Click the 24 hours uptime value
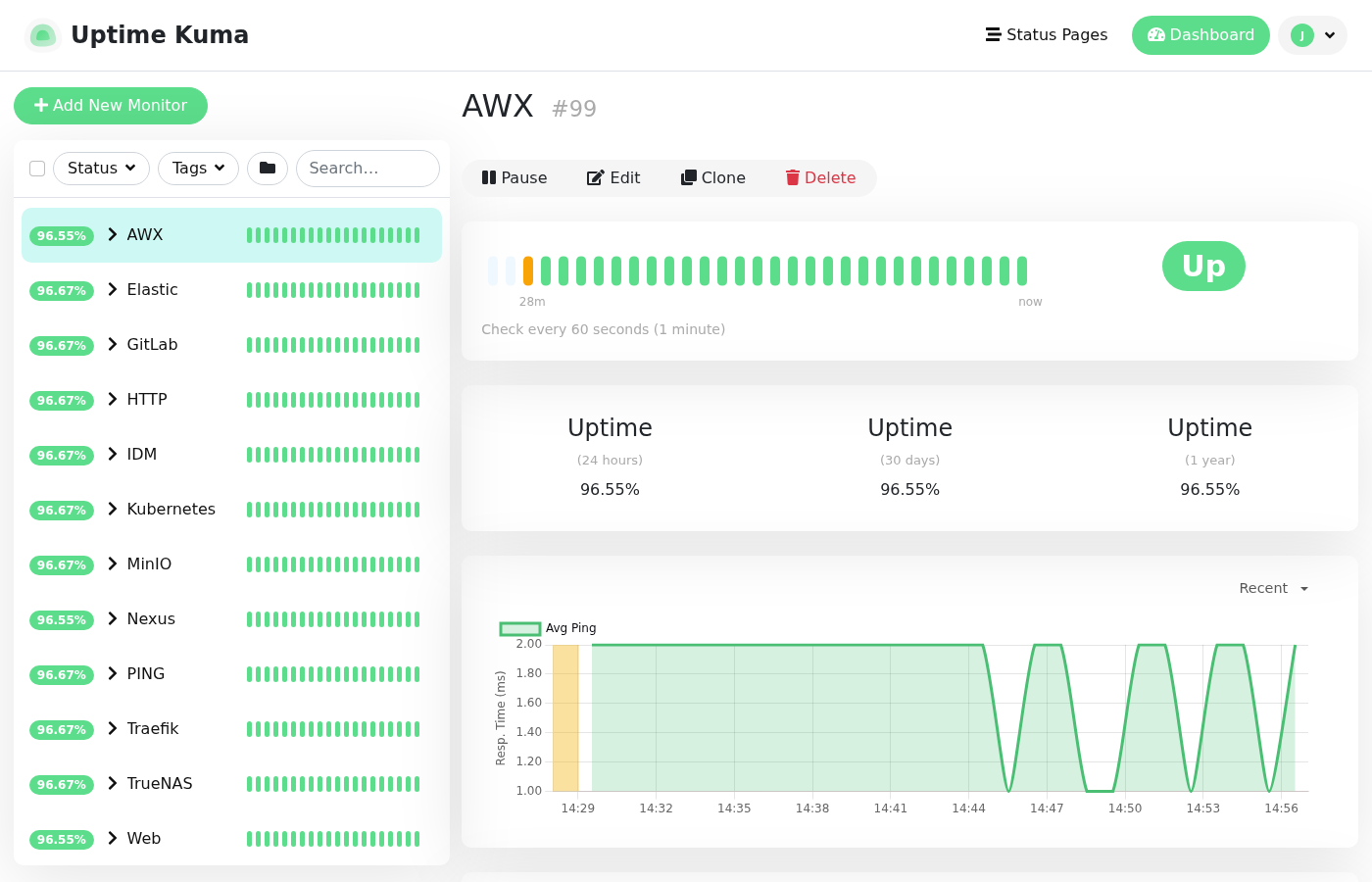 click(610, 489)
